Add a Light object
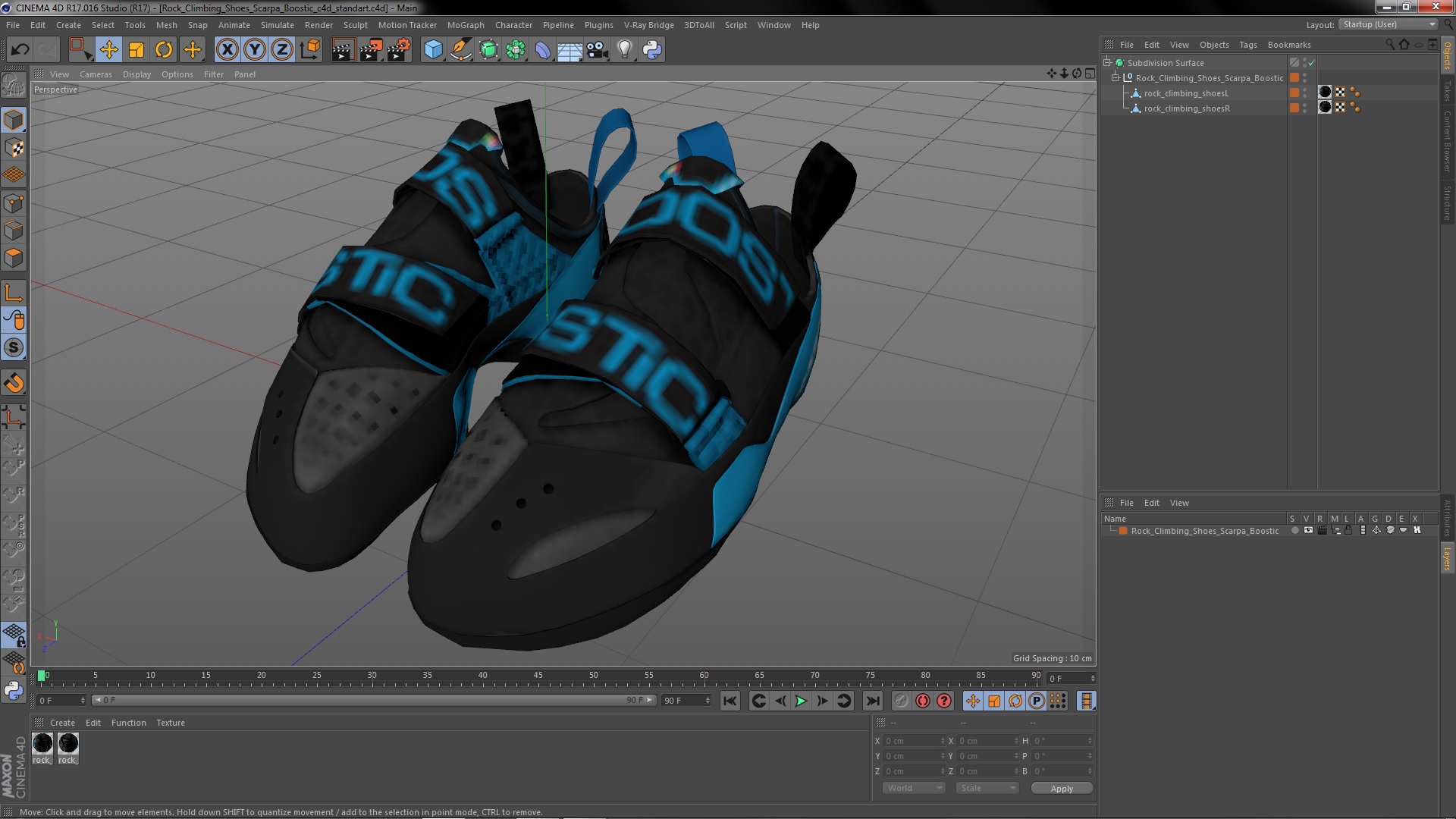Viewport: 1456px width, 819px height. pos(624,50)
